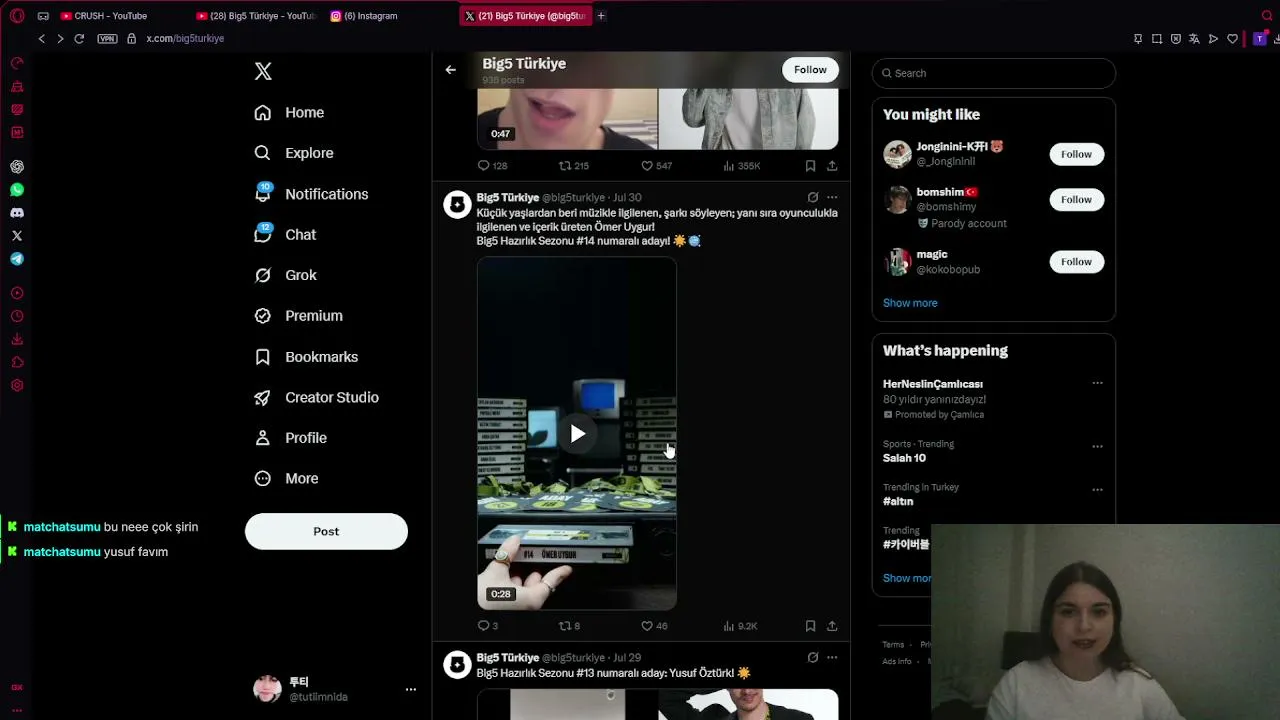Open the Salah 10 trending topic
The height and width of the screenshot is (720, 1280).
coord(904,458)
